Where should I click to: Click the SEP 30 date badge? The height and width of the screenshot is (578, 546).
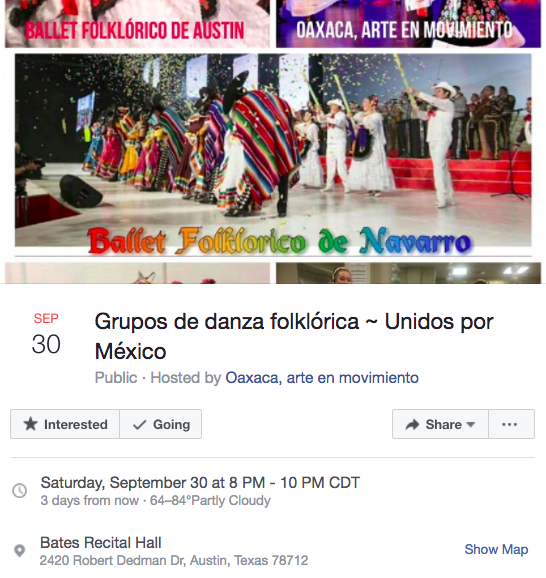46,334
